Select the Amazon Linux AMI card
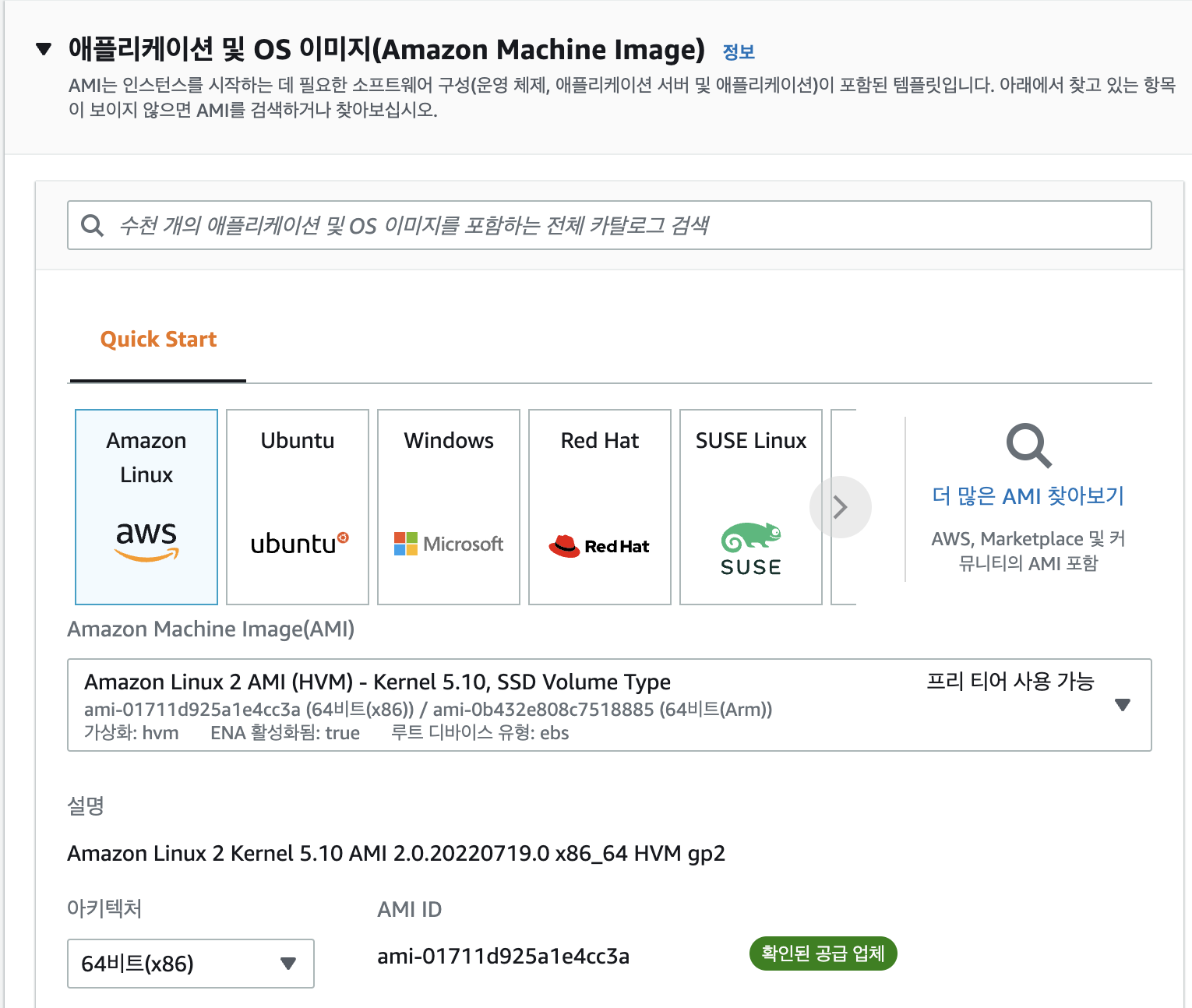The width and height of the screenshot is (1192, 1008). click(146, 507)
